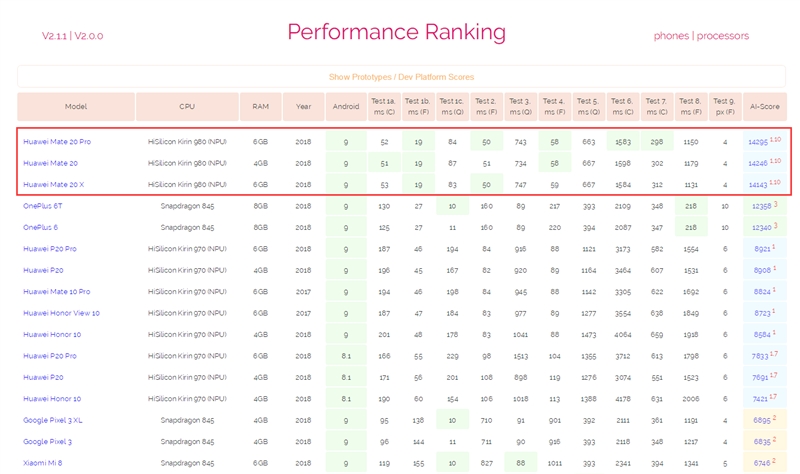Open the phones ranking link
Screen dimensions: 800x474
click(670, 36)
